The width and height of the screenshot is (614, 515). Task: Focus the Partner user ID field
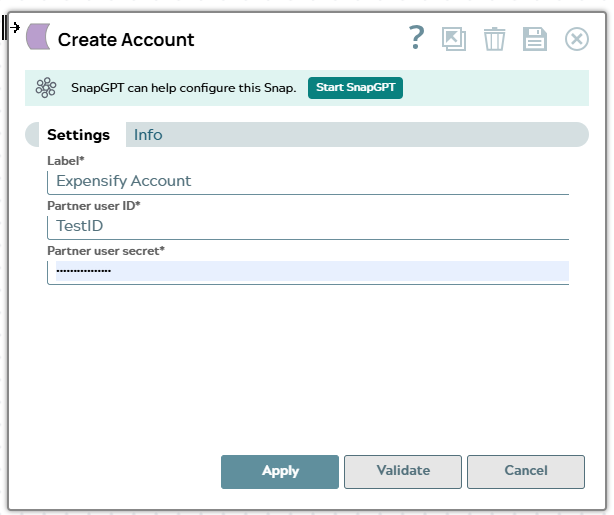(x=308, y=226)
